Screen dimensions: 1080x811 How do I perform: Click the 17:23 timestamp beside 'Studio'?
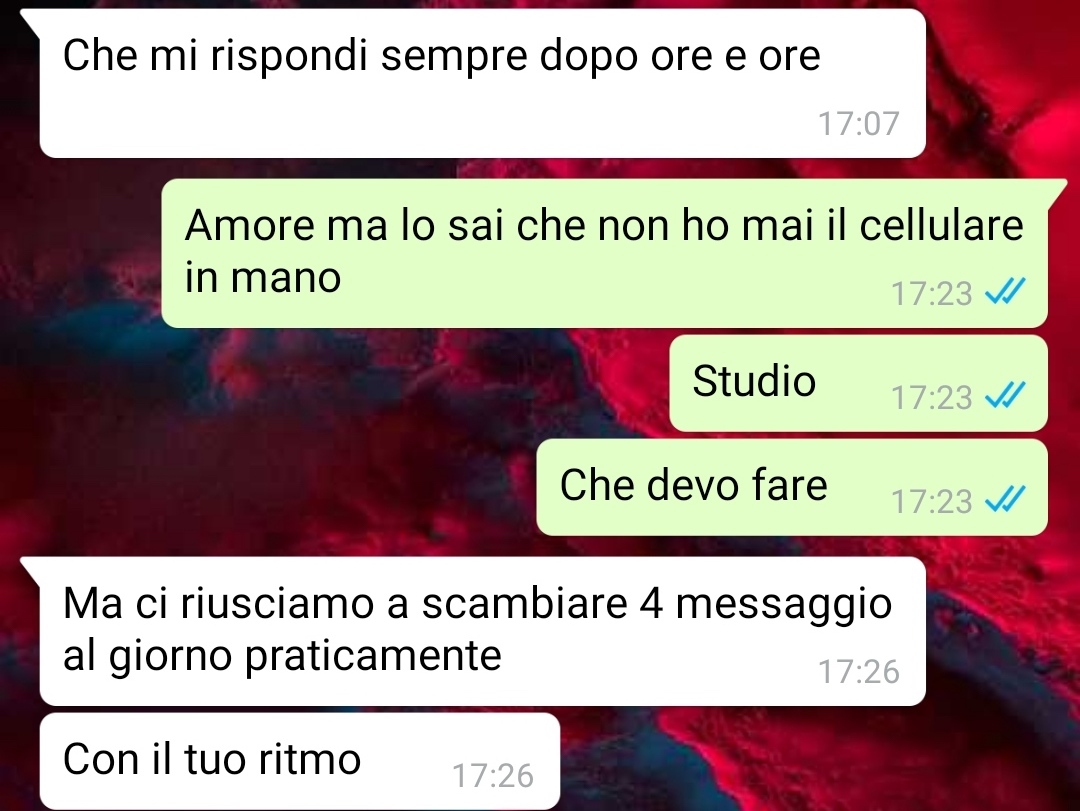pos(931,398)
